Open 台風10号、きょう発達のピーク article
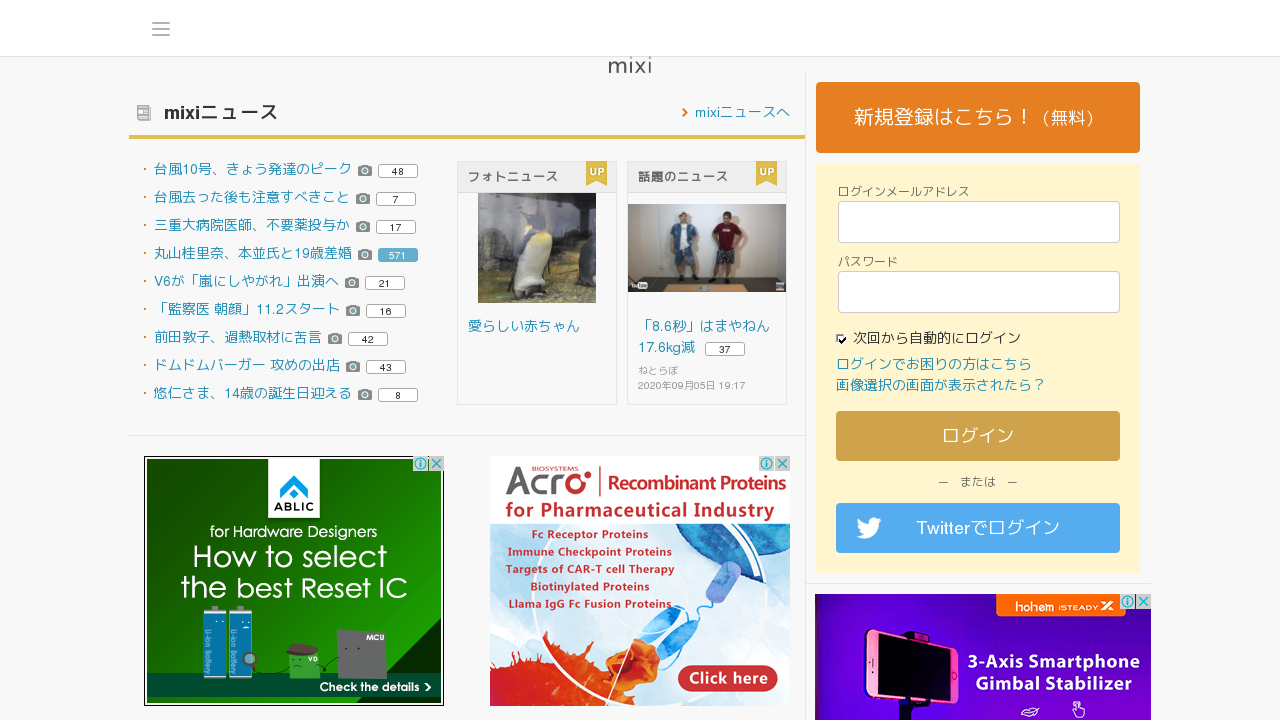This screenshot has width=1280, height=720. point(253,169)
